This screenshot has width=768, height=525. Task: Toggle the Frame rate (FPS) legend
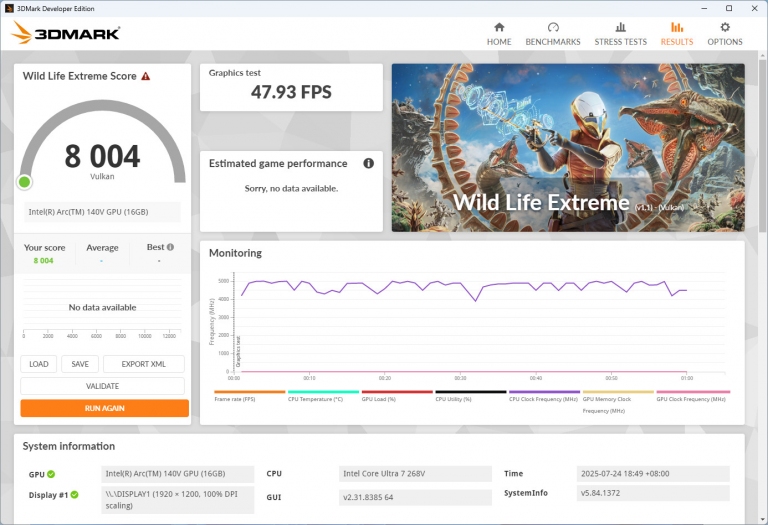coord(249,396)
